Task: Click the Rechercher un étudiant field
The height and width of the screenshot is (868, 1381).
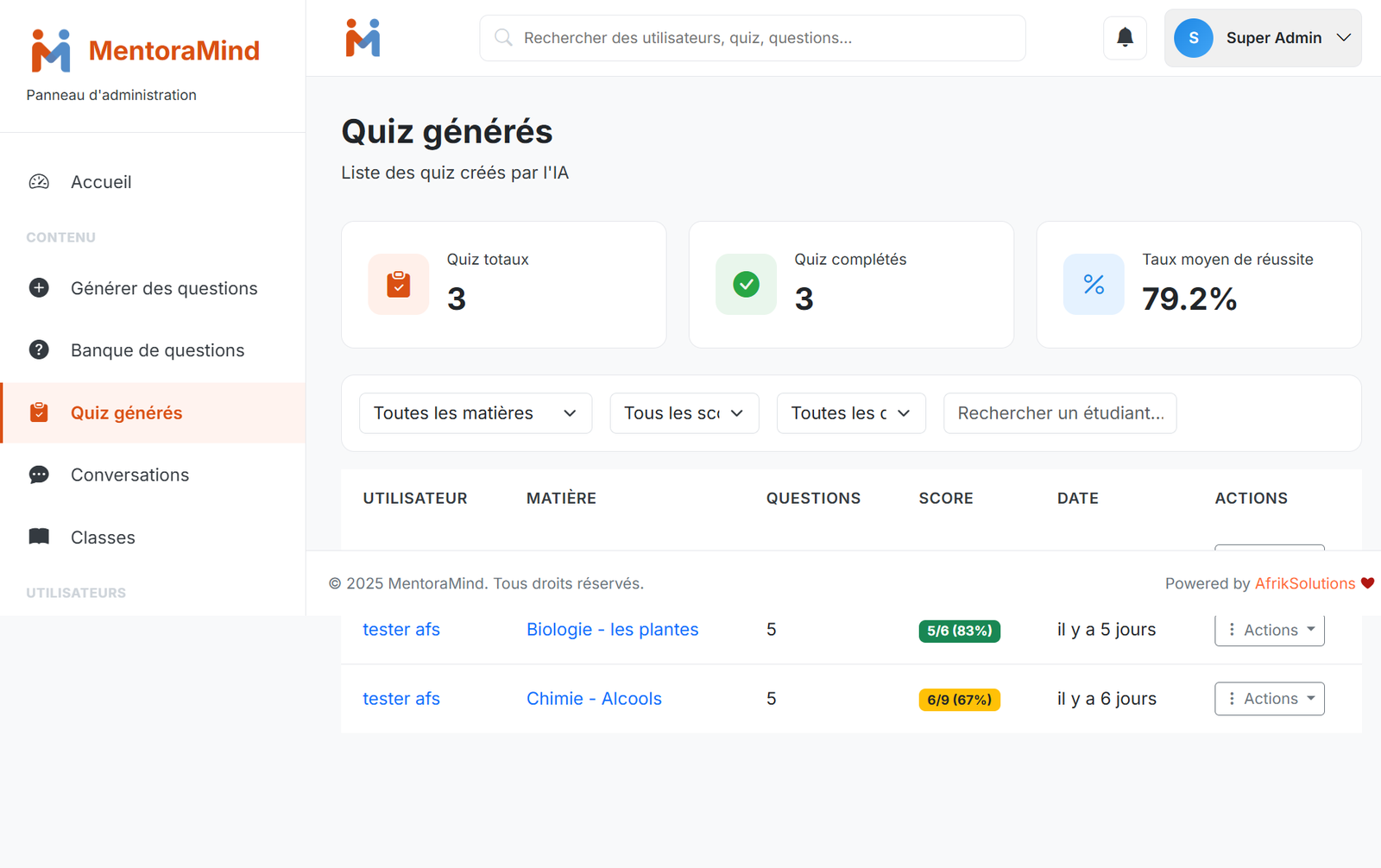Action: click(1059, 413)
